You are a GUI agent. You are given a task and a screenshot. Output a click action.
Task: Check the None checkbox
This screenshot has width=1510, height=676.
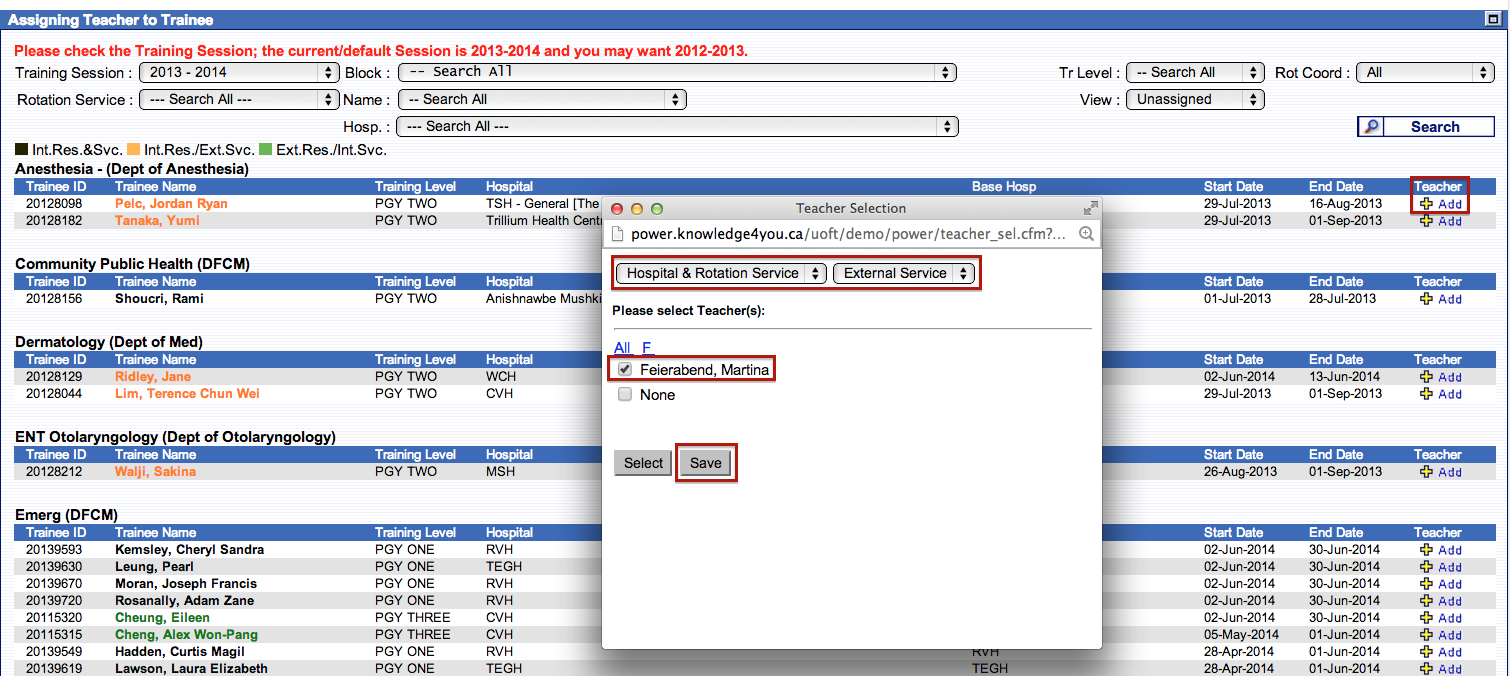coord(625,395)
